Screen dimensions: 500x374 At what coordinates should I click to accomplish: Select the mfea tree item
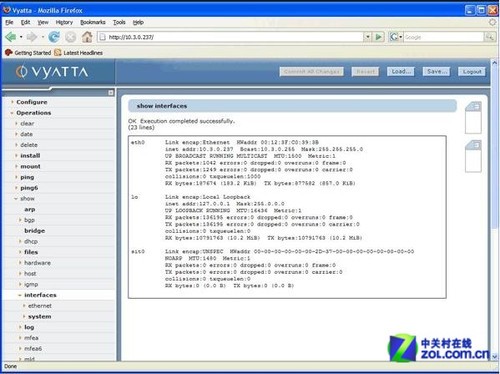click(x=31, y=338)
